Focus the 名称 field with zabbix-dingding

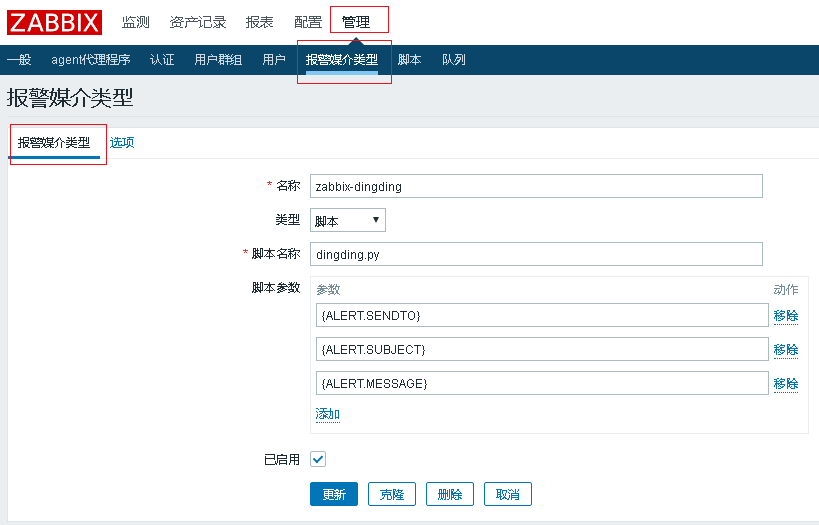(536, 186)
